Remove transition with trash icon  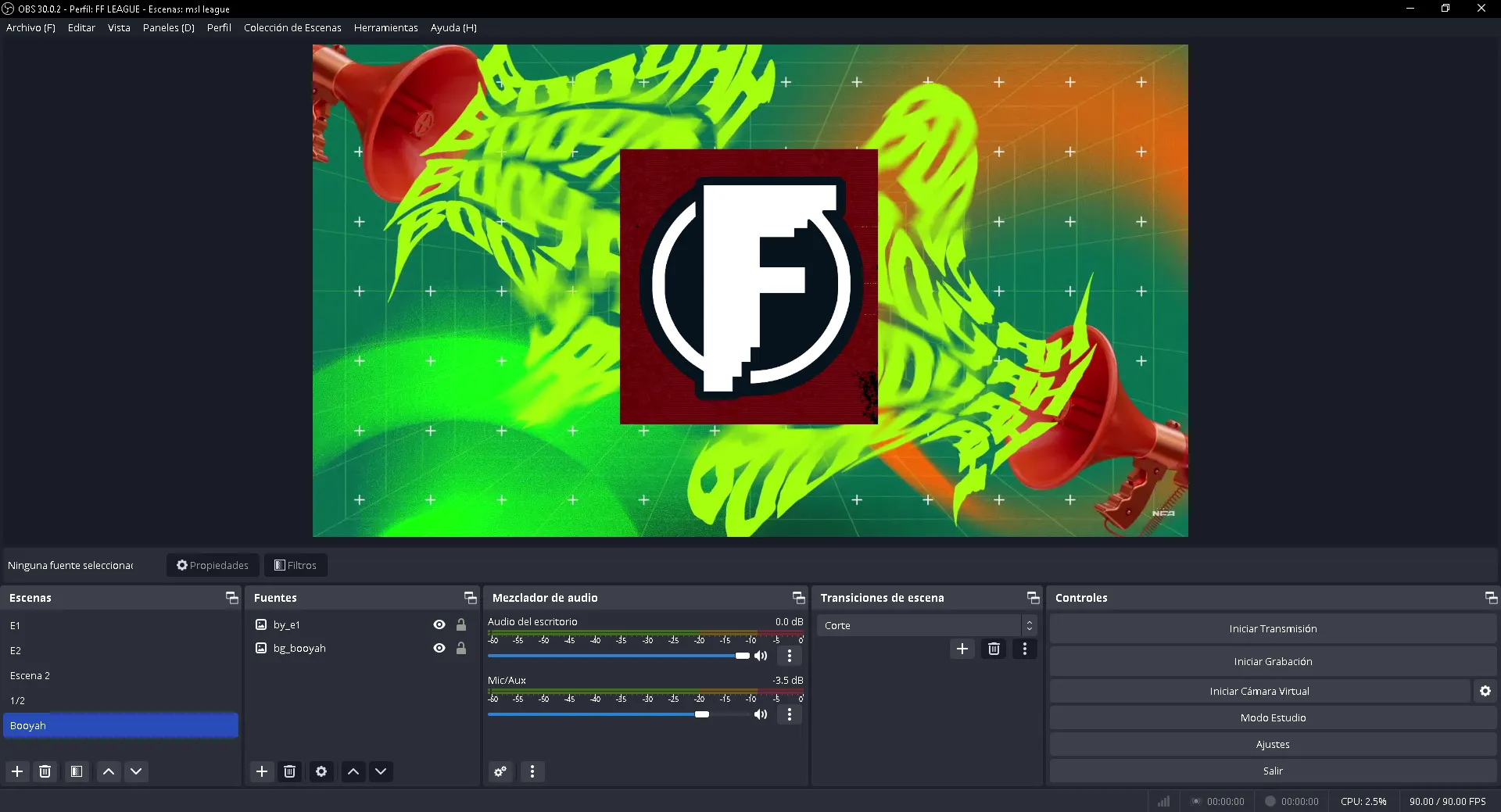coord(994,649)
